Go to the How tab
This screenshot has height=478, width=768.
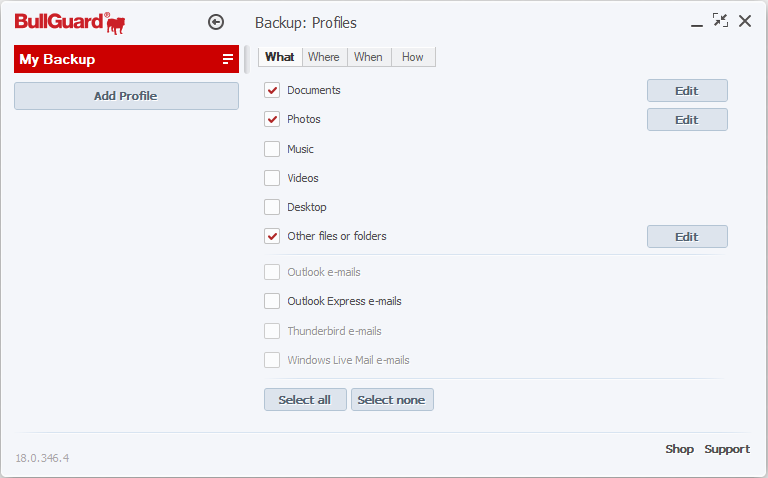pos(413,57)
